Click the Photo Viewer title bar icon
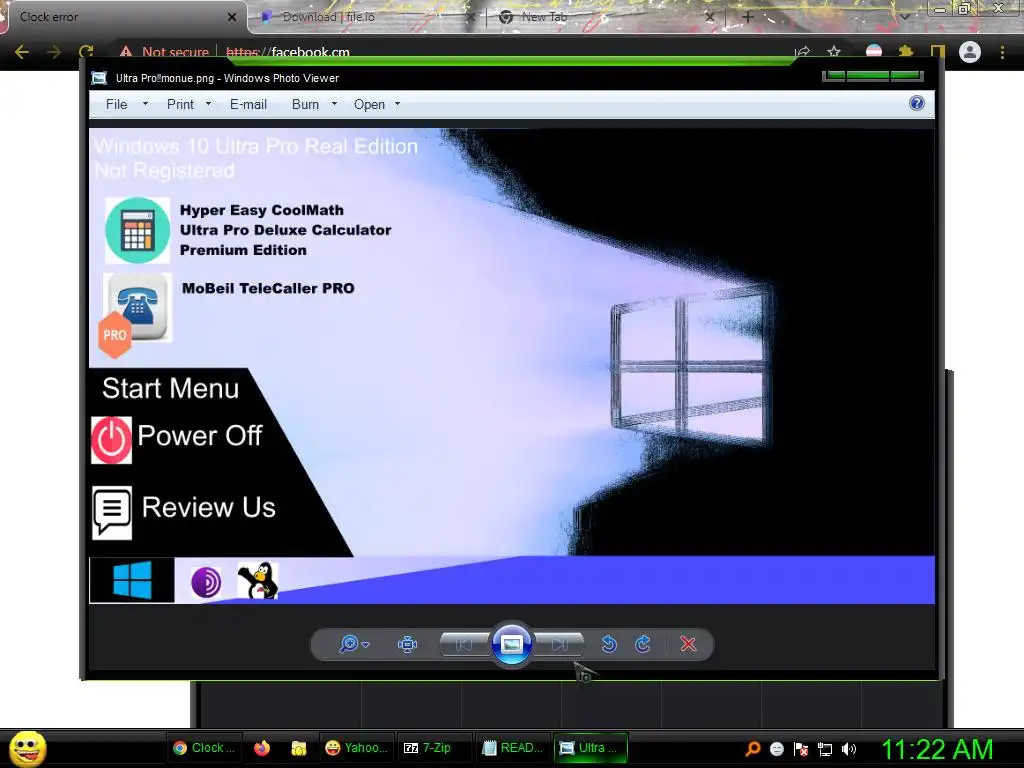The image size is (1024, 768). click(x=99, y=78)
